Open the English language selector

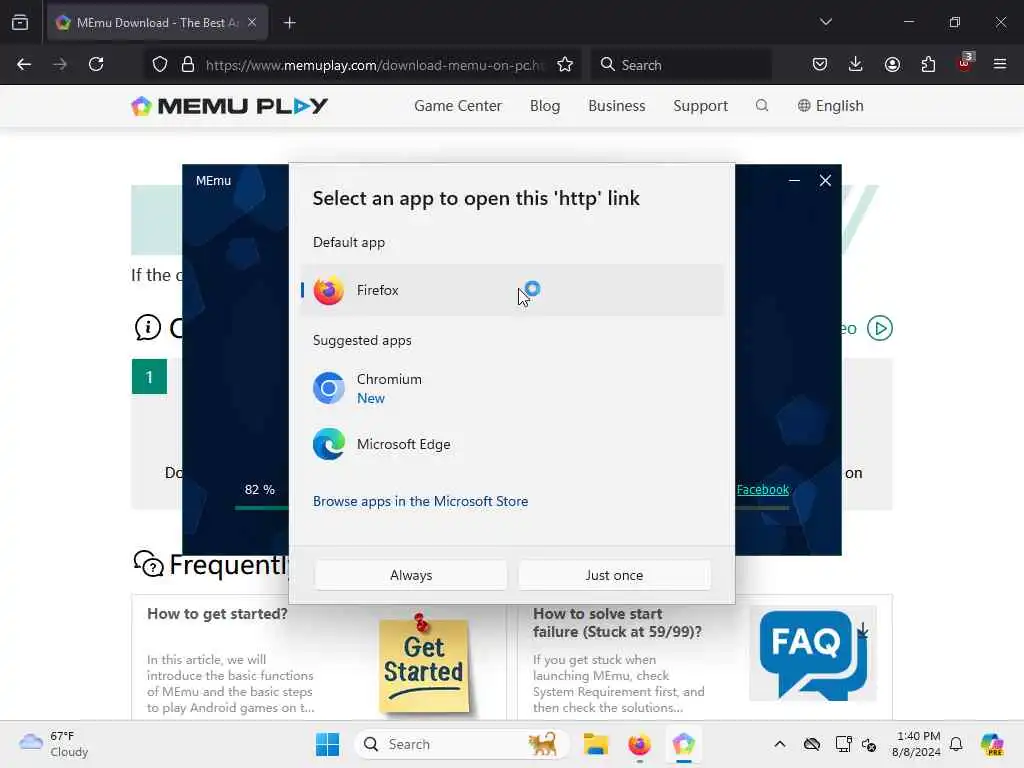click(x=830, y=106)
